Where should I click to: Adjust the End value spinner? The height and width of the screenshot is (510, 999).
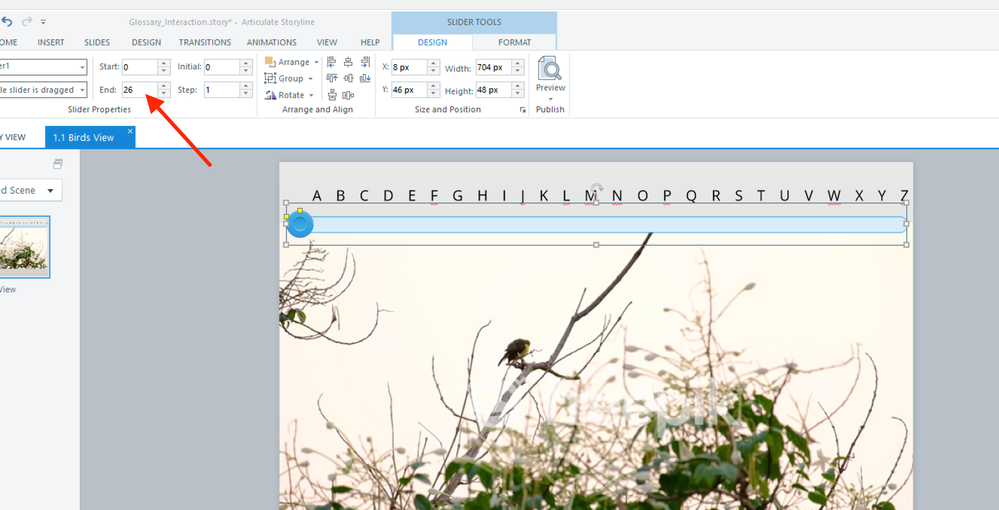[x=164, y=90]
